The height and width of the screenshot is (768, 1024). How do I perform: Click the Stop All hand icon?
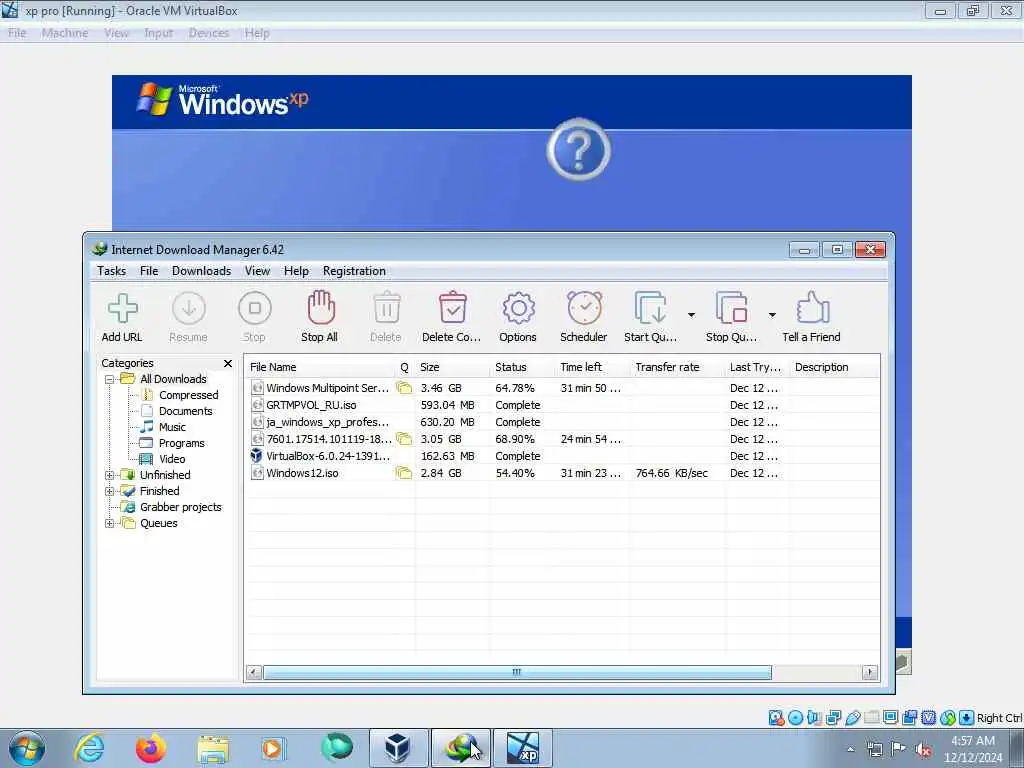[321, 308]
